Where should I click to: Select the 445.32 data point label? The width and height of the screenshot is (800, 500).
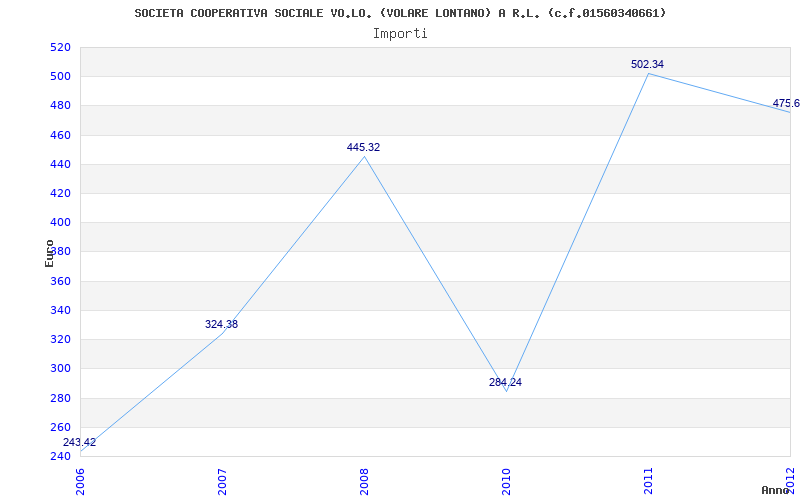tap(363, 147)
